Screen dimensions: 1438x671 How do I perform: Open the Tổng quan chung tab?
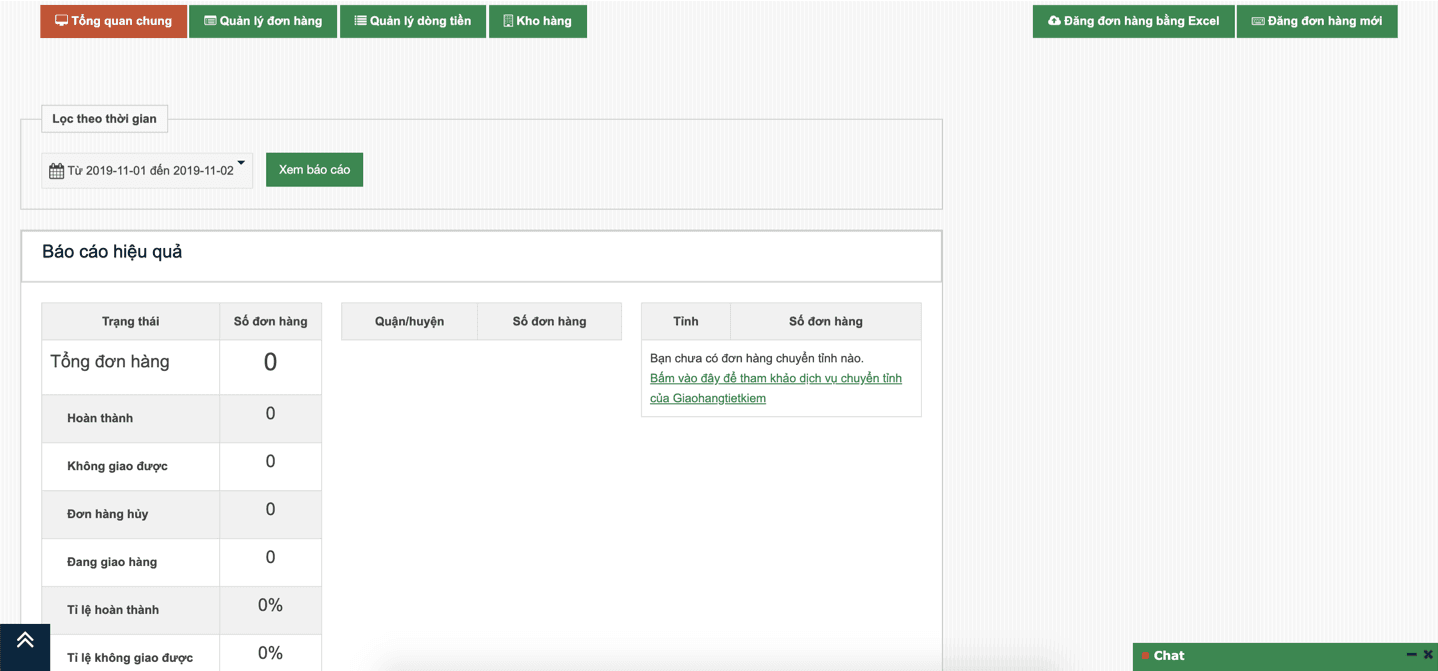[x=113, y=21]
